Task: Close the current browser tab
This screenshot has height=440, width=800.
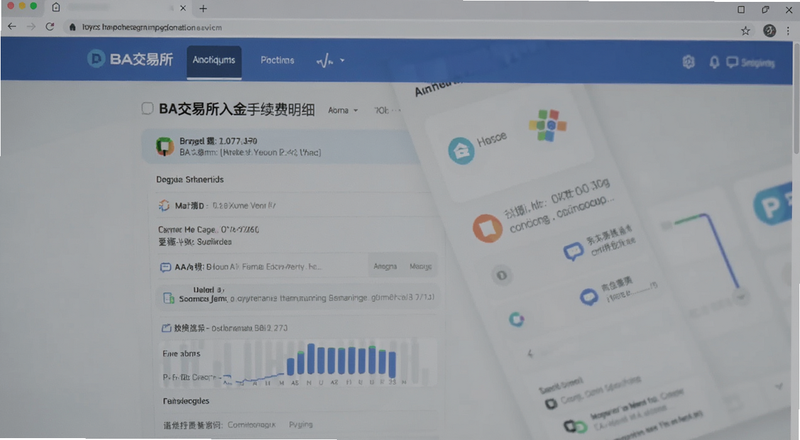Action: click(x=183, y=8)
